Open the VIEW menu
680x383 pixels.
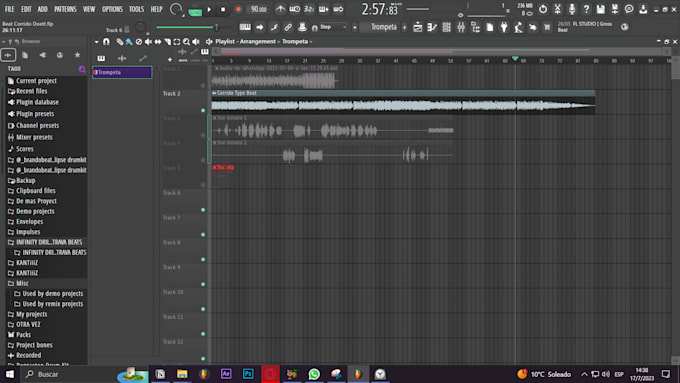tap(89, 9)
